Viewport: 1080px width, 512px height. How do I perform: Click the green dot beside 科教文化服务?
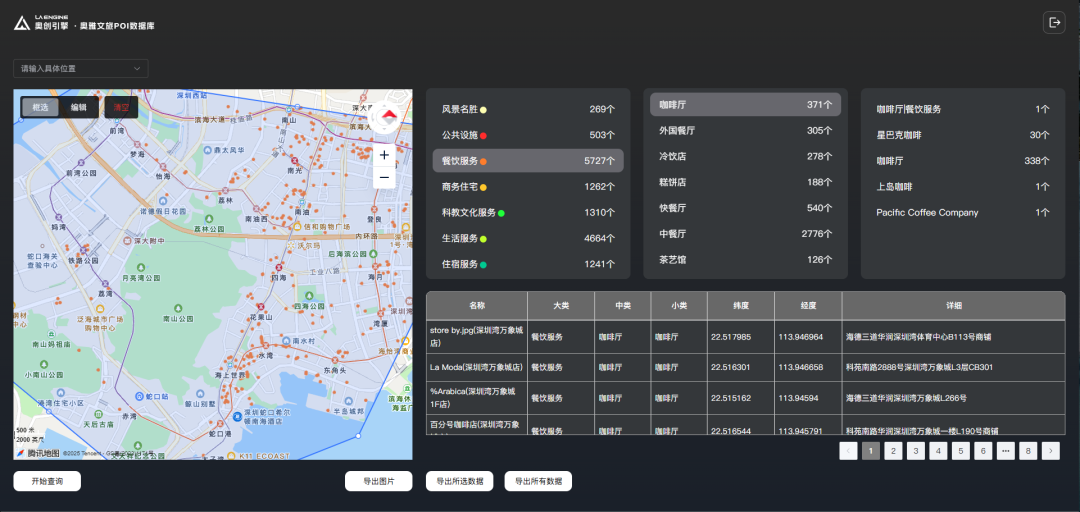coord(501,213)
